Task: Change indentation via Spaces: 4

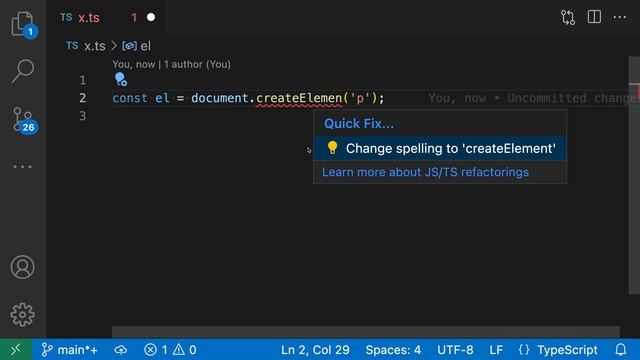Action: click(393, 350)
